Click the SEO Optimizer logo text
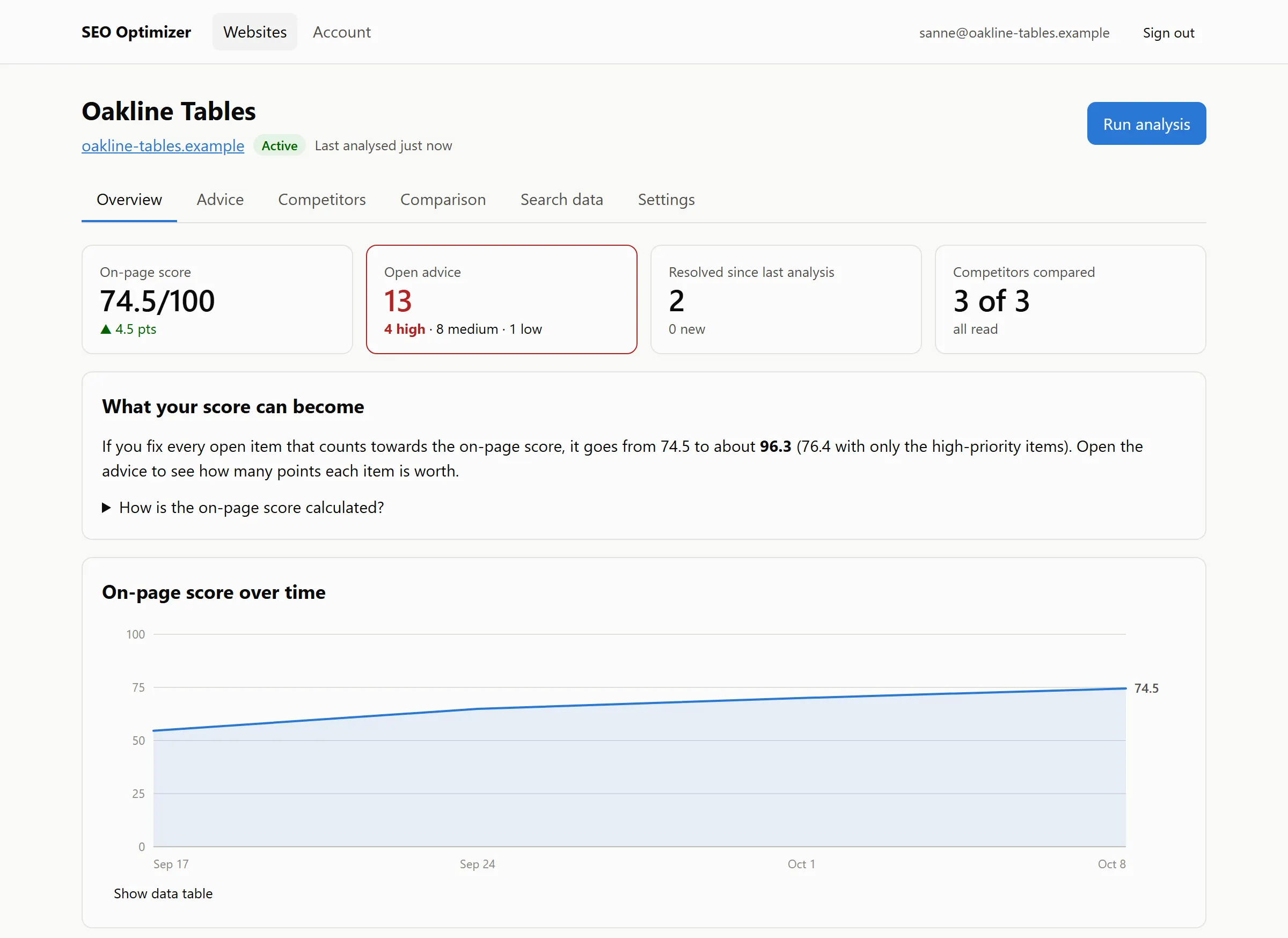The image size is (1288, 938). pyautogui.click(x=136, y=32)
